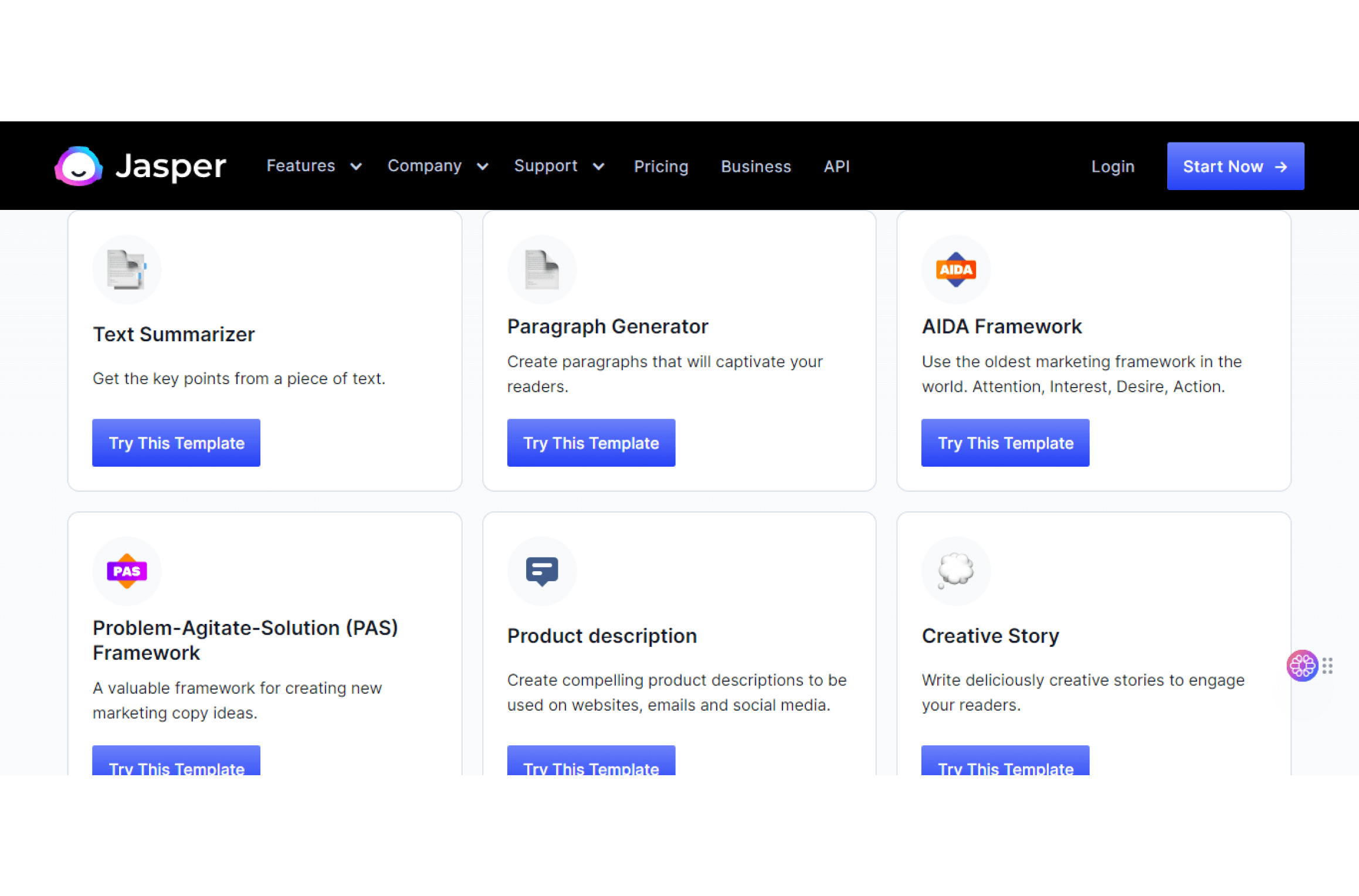The image size is (1359, 896).
Task: Click the Start Now button
Action: (x=1235, y=166)
